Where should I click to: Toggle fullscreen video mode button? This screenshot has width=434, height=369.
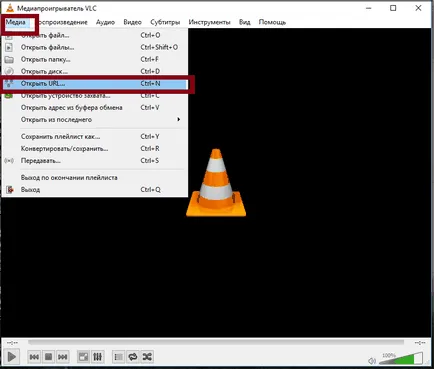(x=83, y=357)
